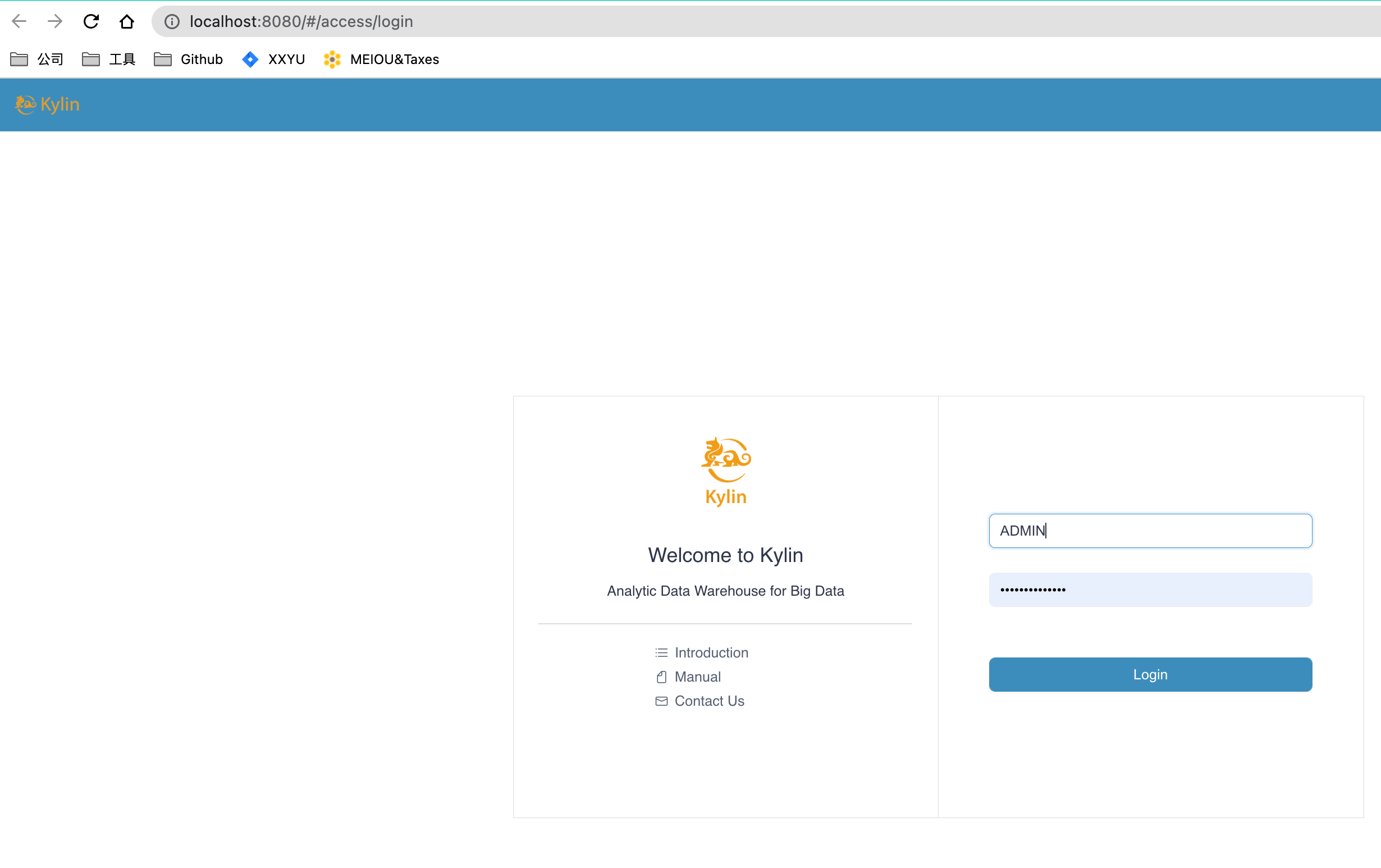Click the large Kylin dragon logo
The width and height of the screenshot is (1381, 868).
tap(725, 460)
